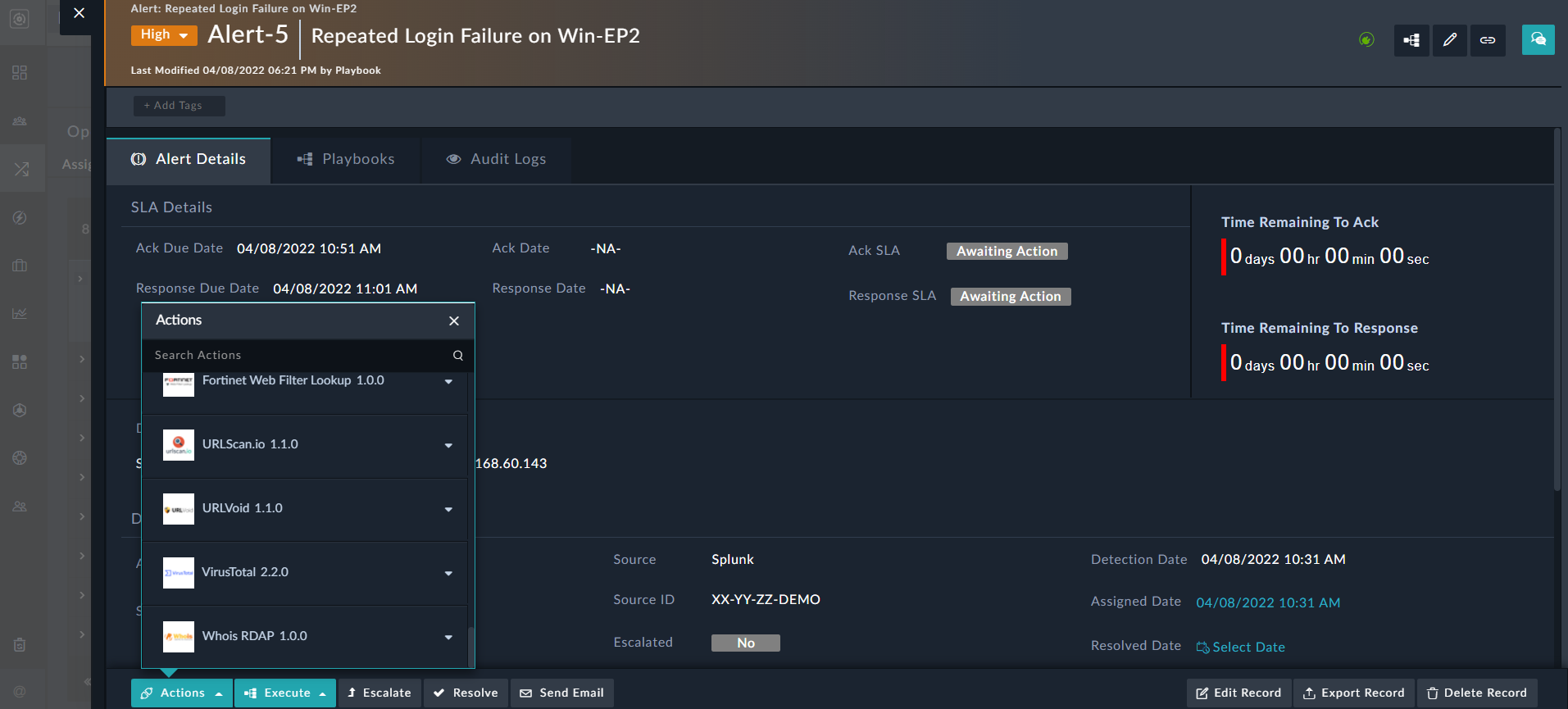Close the Actions popup
The width and height of the screenshot is (1568, 709).
point(454,320)
